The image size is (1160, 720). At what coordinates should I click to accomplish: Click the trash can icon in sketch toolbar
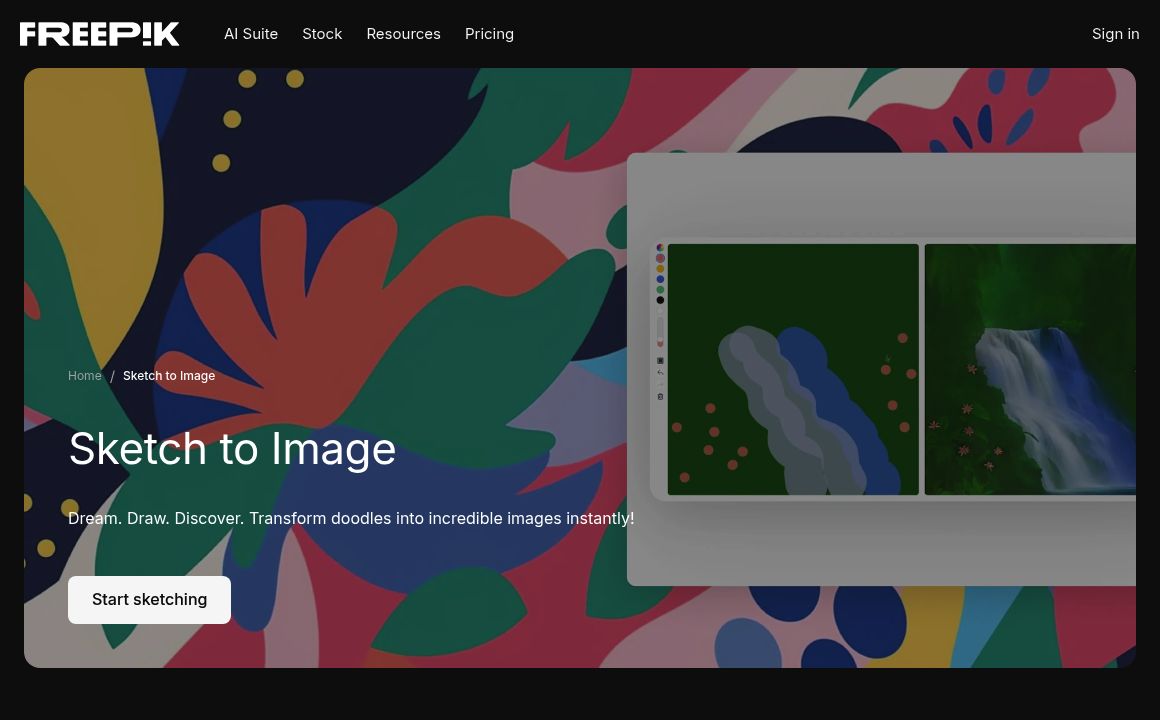660,397
